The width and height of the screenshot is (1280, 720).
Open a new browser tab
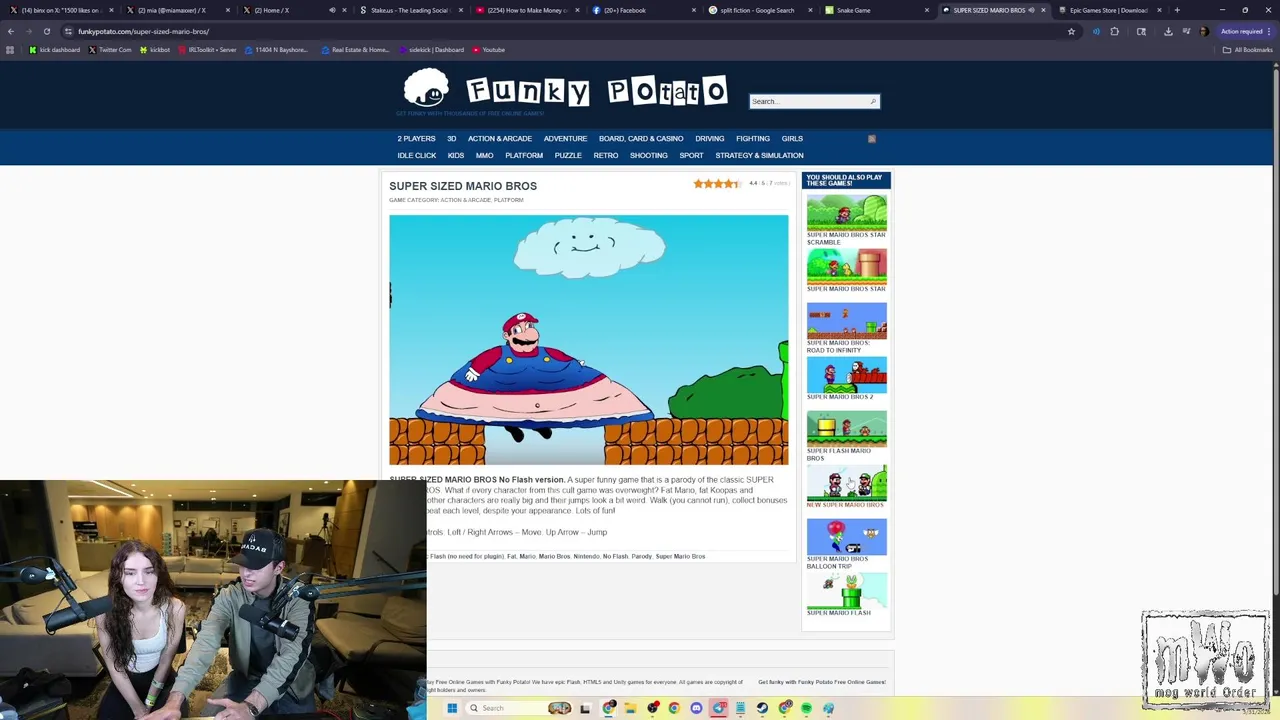pos(1177,10)
